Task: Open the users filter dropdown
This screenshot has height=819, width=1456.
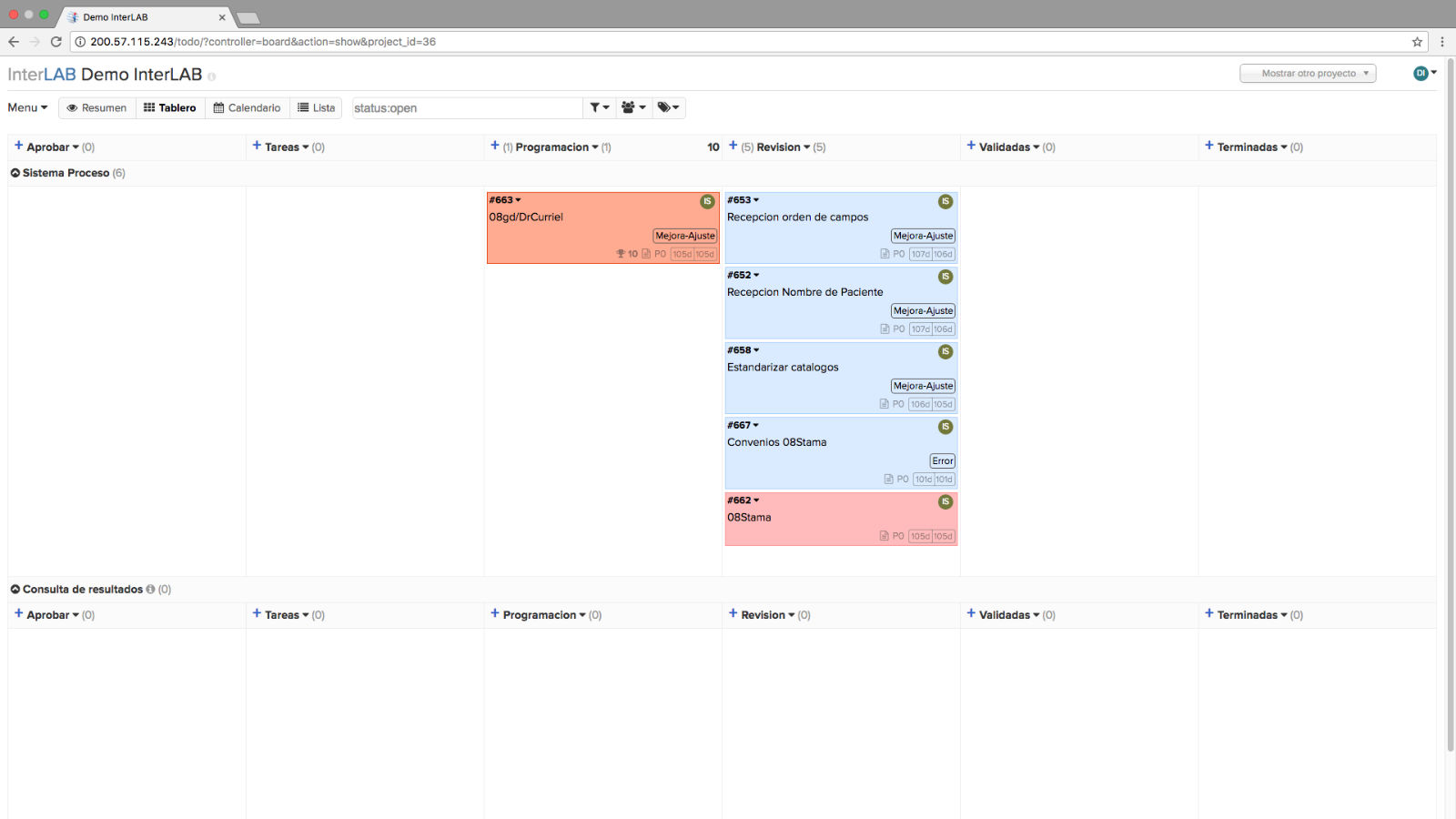Action: coord(633,107)
